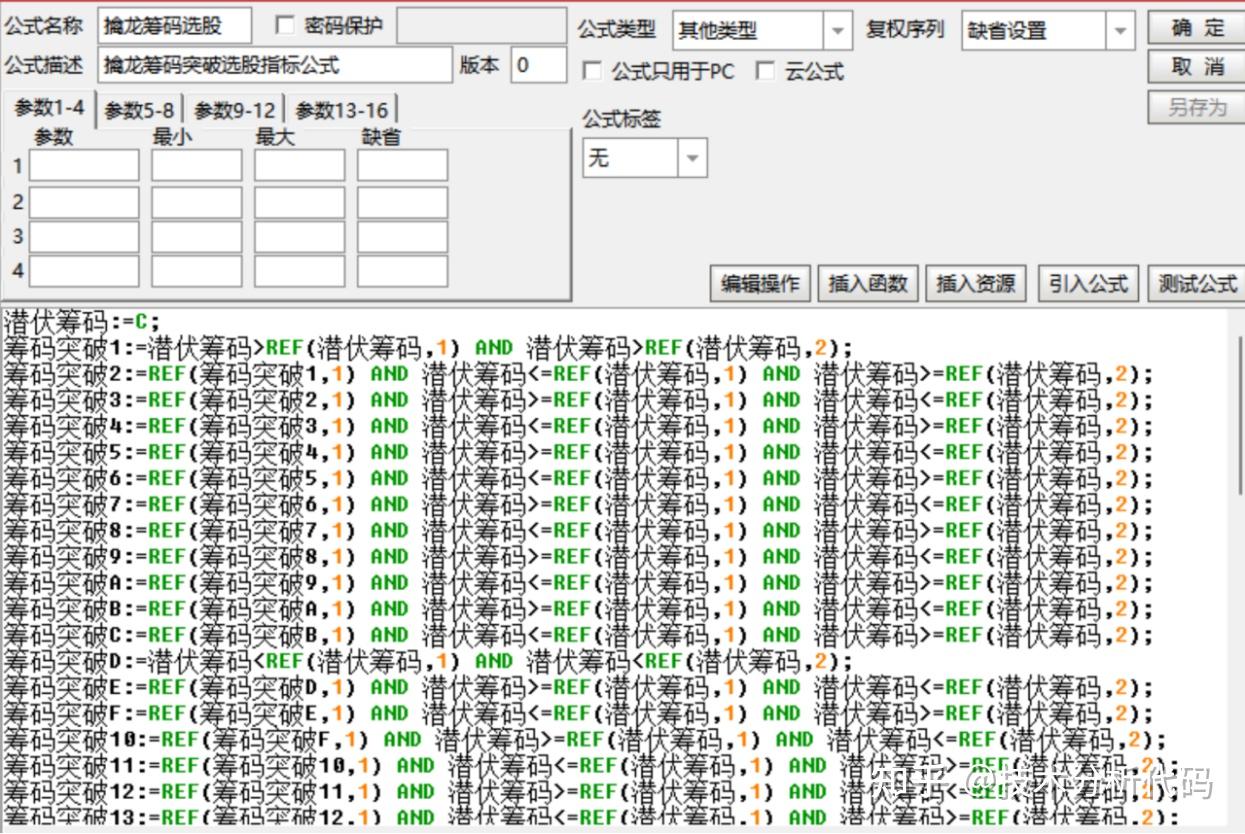This screenshot has height=834, width=1245.
Task: Switch to the 参数13-16 tab
Action: 341,110
